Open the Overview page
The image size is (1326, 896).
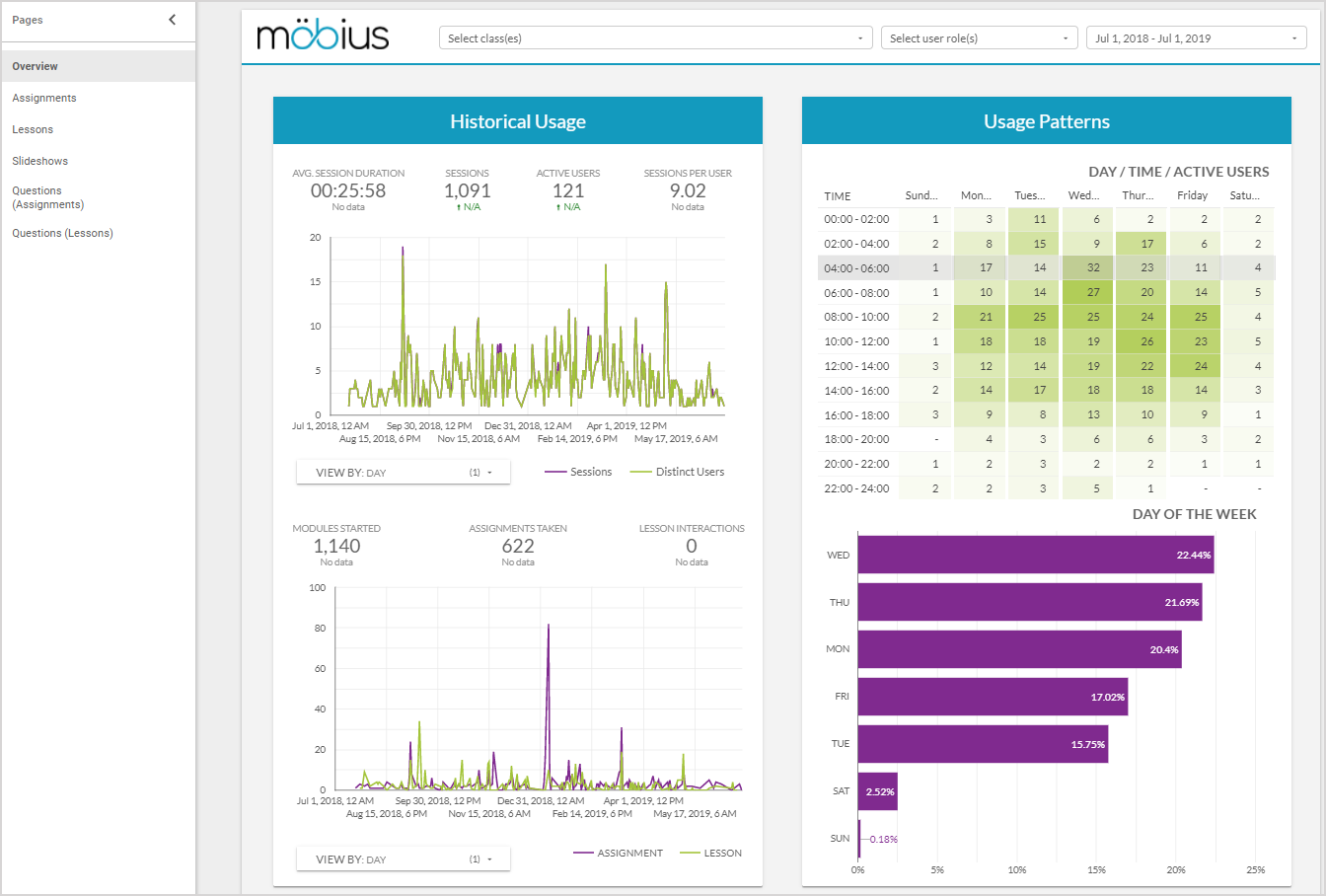coord(36,66)
